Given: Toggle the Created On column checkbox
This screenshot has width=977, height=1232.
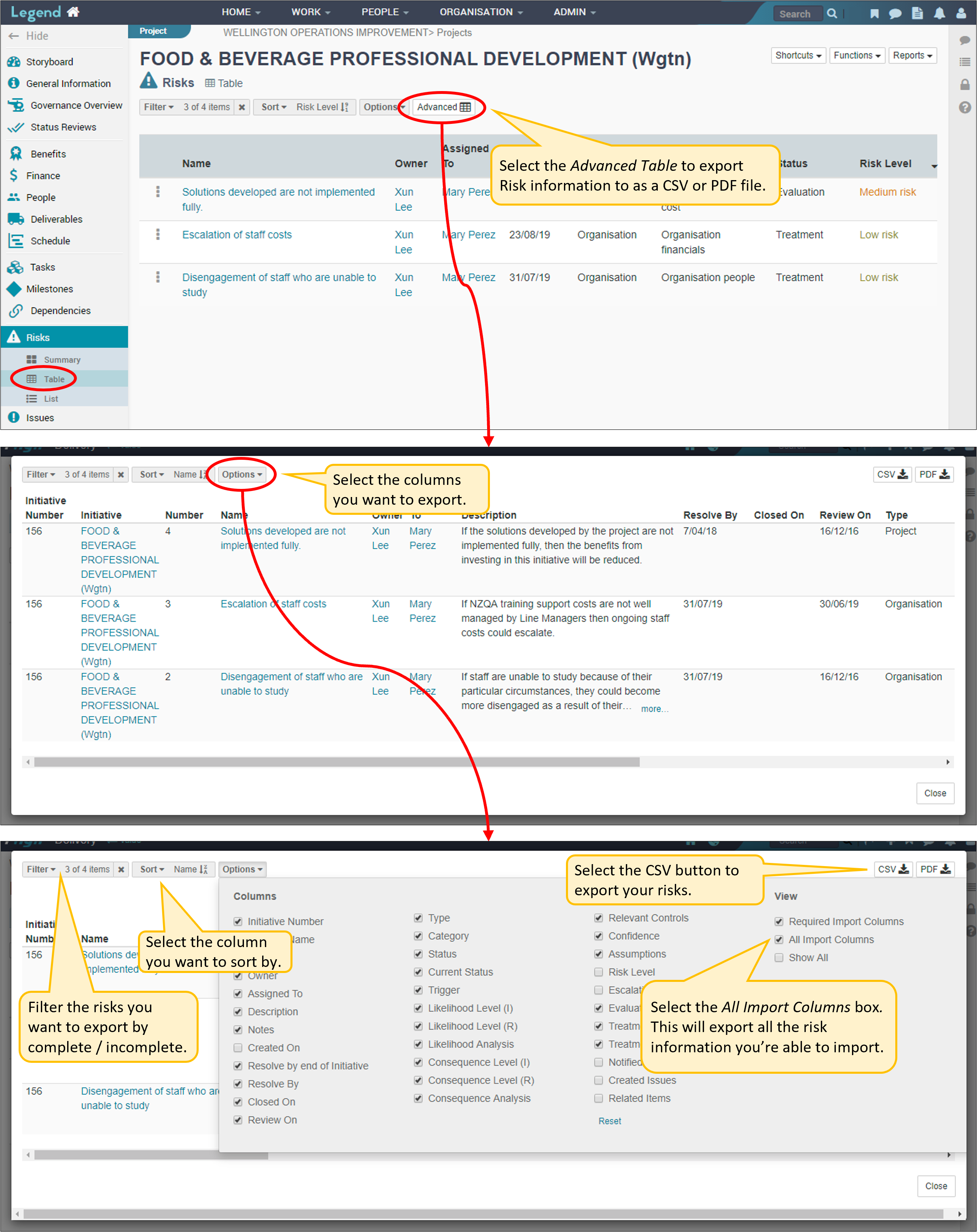Looking at the screenshot, I should (238, 1047).
